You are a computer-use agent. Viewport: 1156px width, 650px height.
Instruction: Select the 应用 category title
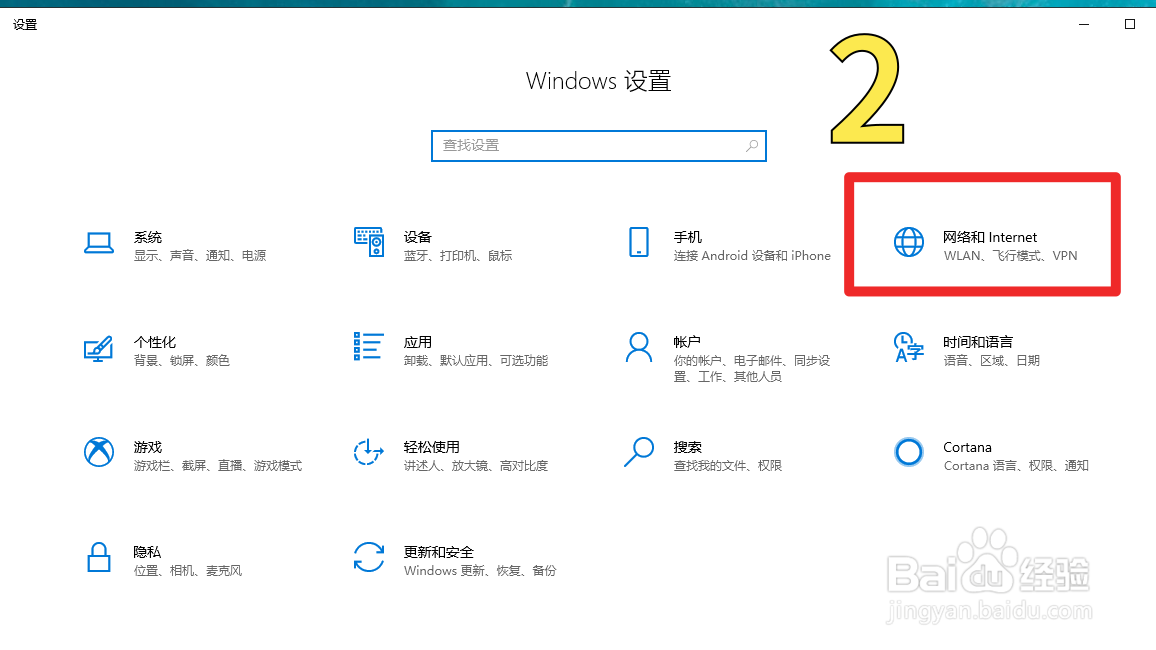coord(417,343)
